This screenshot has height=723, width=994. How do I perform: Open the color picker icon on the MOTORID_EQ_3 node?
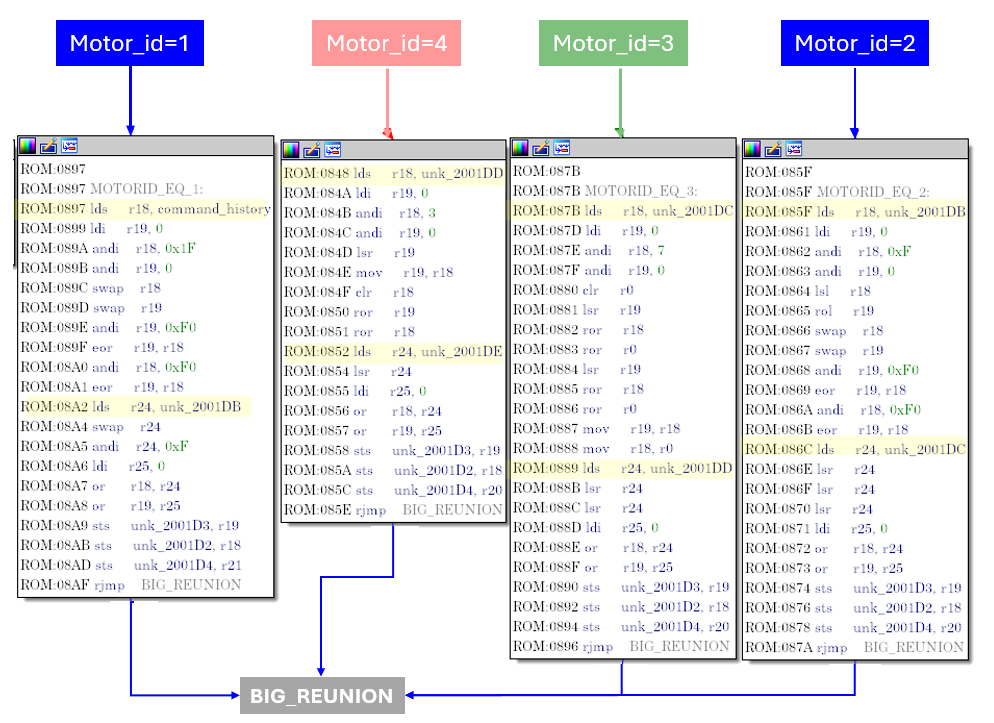click(x=520, y=148)
